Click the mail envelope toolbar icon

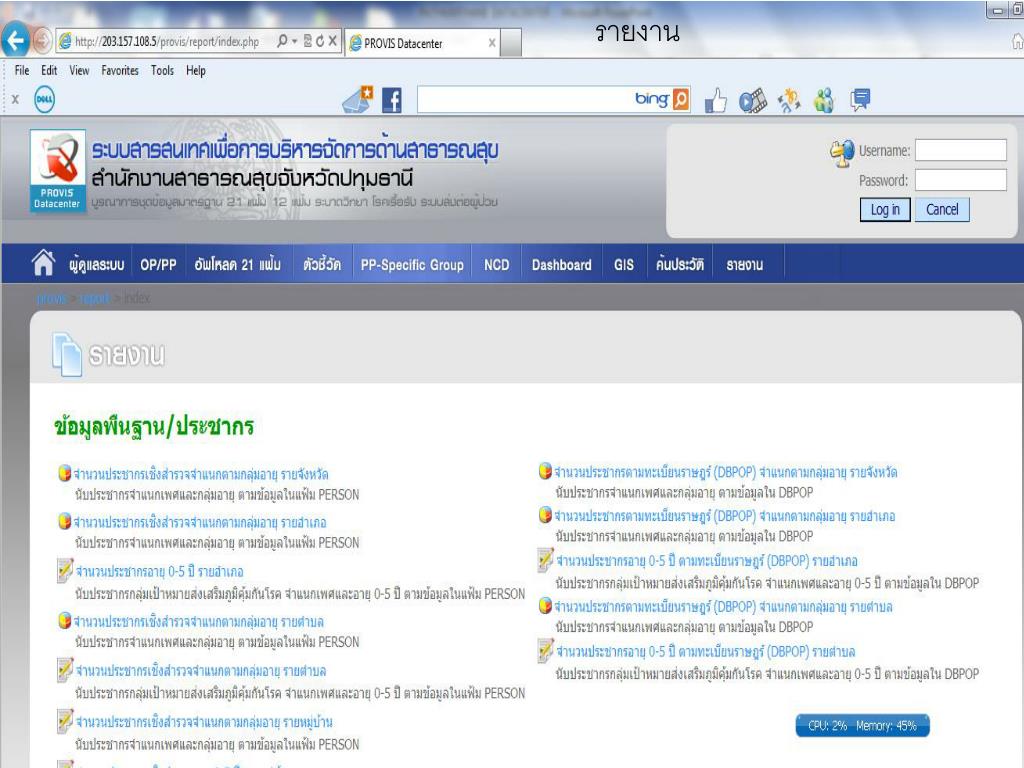coord(358,99)
